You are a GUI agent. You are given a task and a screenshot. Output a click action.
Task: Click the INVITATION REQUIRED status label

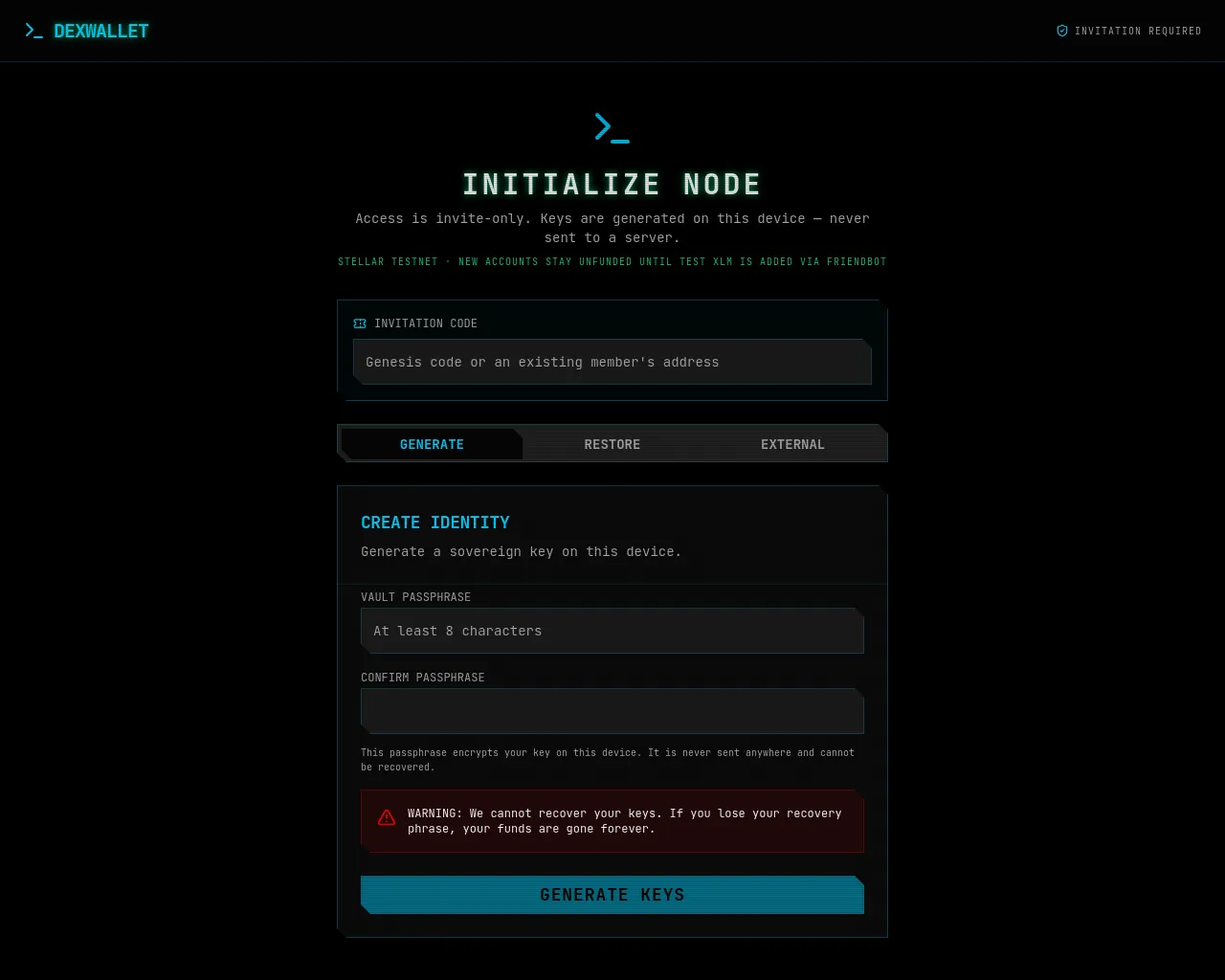1138,31
